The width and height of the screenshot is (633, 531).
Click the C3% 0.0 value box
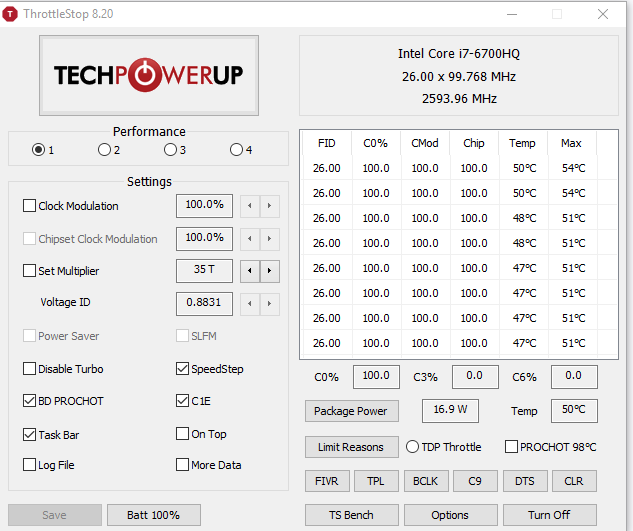coord(475,377)
